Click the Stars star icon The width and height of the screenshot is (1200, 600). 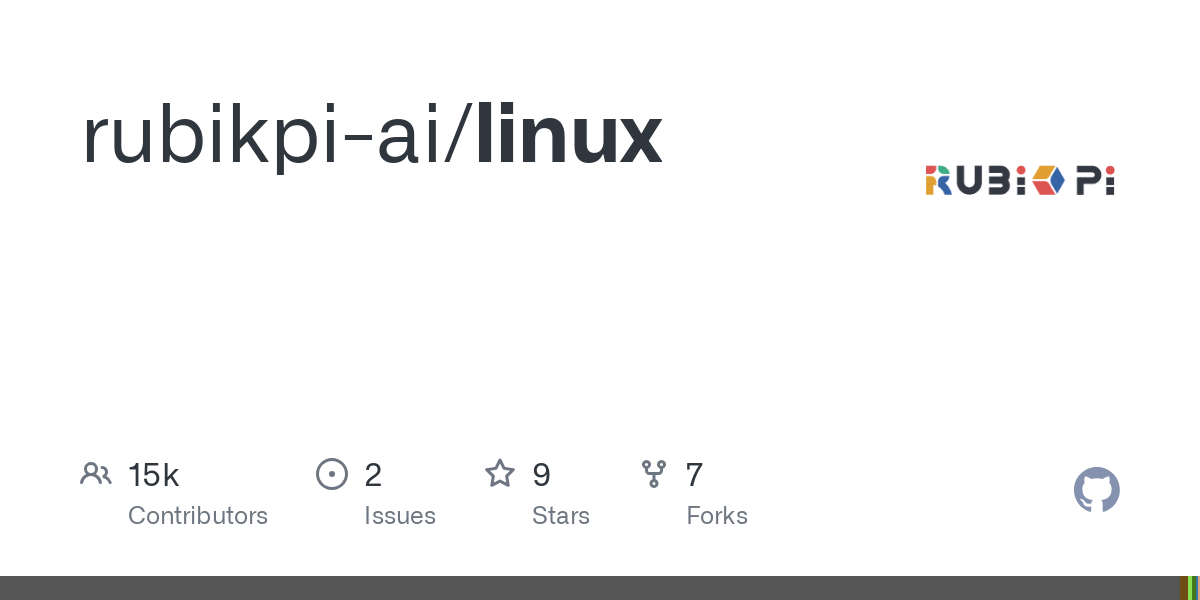(500, 473)
